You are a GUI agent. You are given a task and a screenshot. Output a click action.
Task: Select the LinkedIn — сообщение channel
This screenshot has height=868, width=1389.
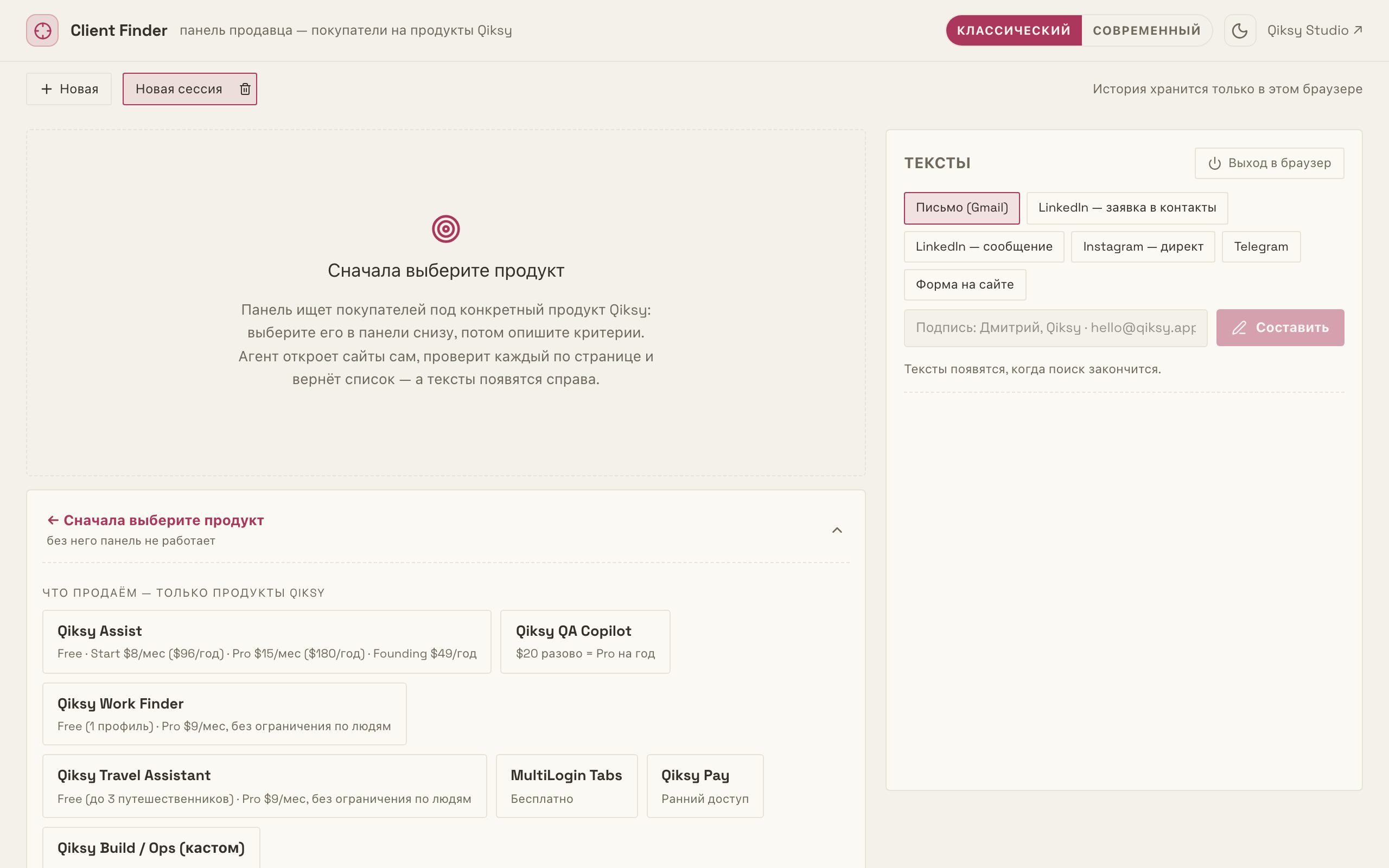tap(984, 247)
